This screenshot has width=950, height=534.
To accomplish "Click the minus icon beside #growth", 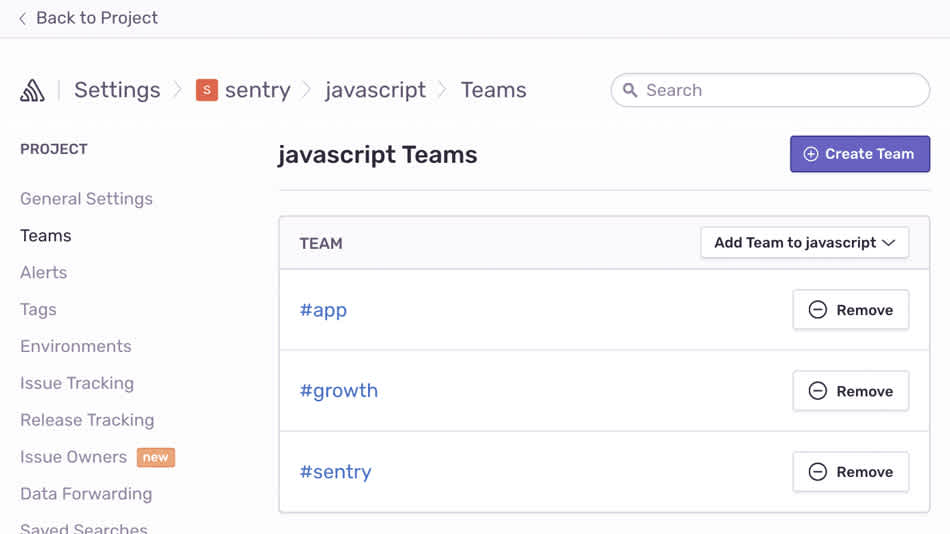I will pyautogui.click(x=817, y=391).
